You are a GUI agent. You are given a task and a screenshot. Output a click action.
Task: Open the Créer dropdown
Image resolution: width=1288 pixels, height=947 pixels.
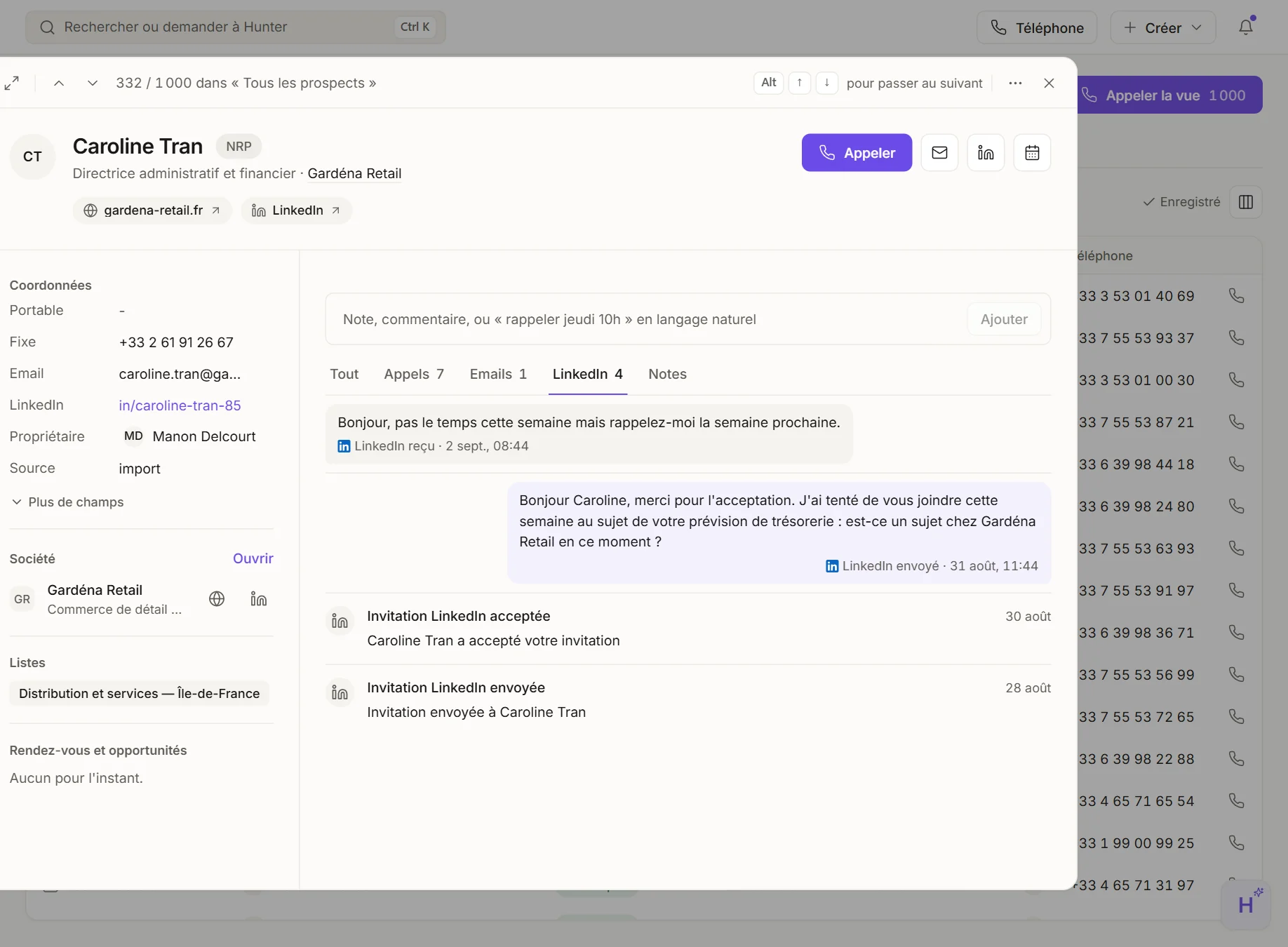pyautogui.click(x=1163, y=28)
